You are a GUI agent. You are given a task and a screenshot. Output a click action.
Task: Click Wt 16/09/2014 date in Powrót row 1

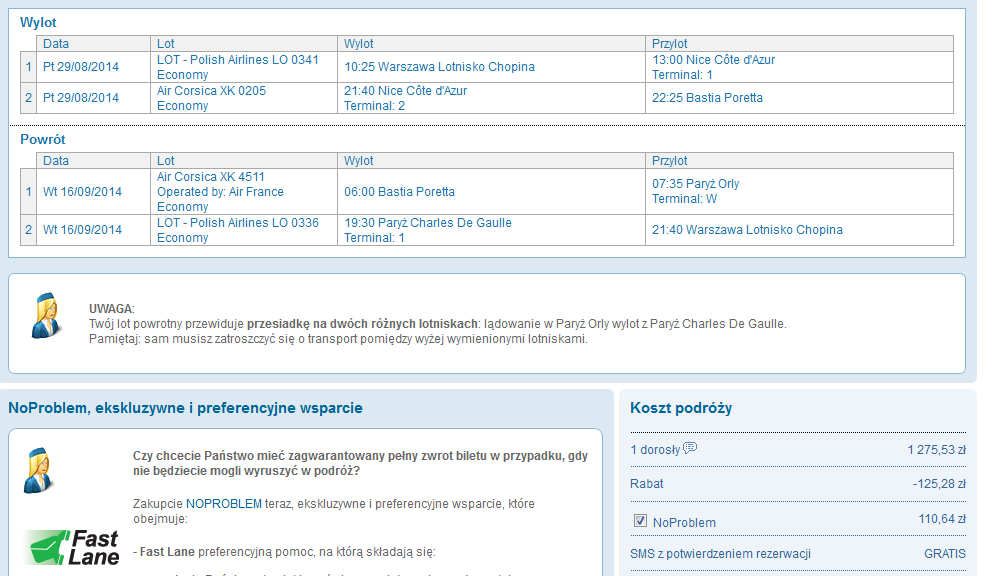point(82,192)
